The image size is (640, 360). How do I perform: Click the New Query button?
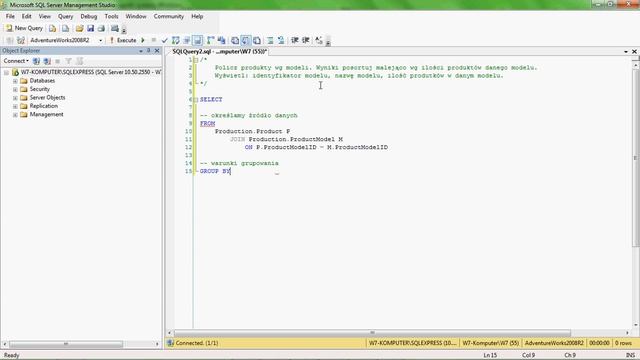pos(24,28)
